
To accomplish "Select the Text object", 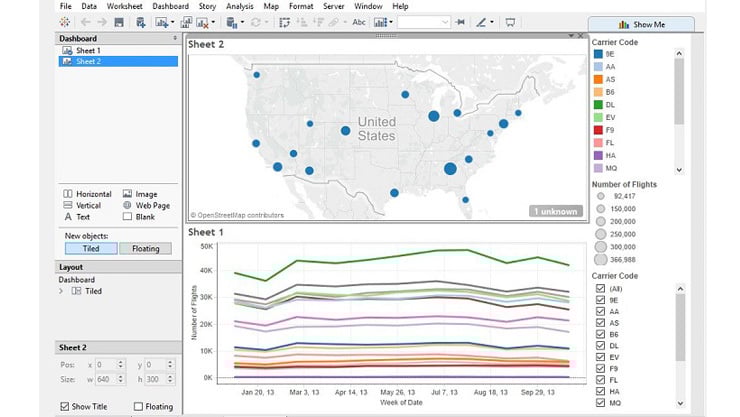I will pos(76,217).
